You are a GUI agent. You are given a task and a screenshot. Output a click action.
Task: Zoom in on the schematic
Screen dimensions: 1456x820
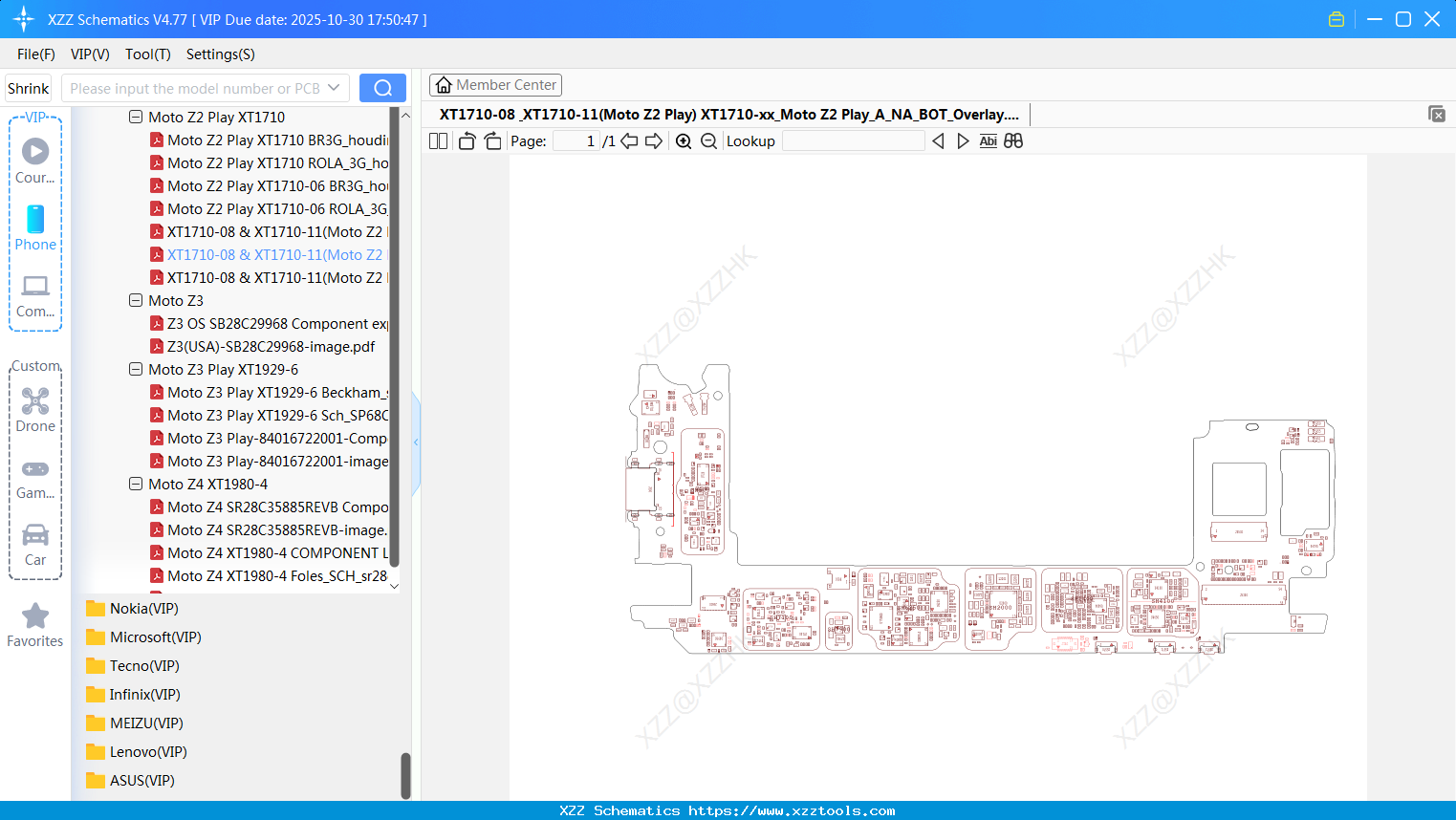click(684, 140)
